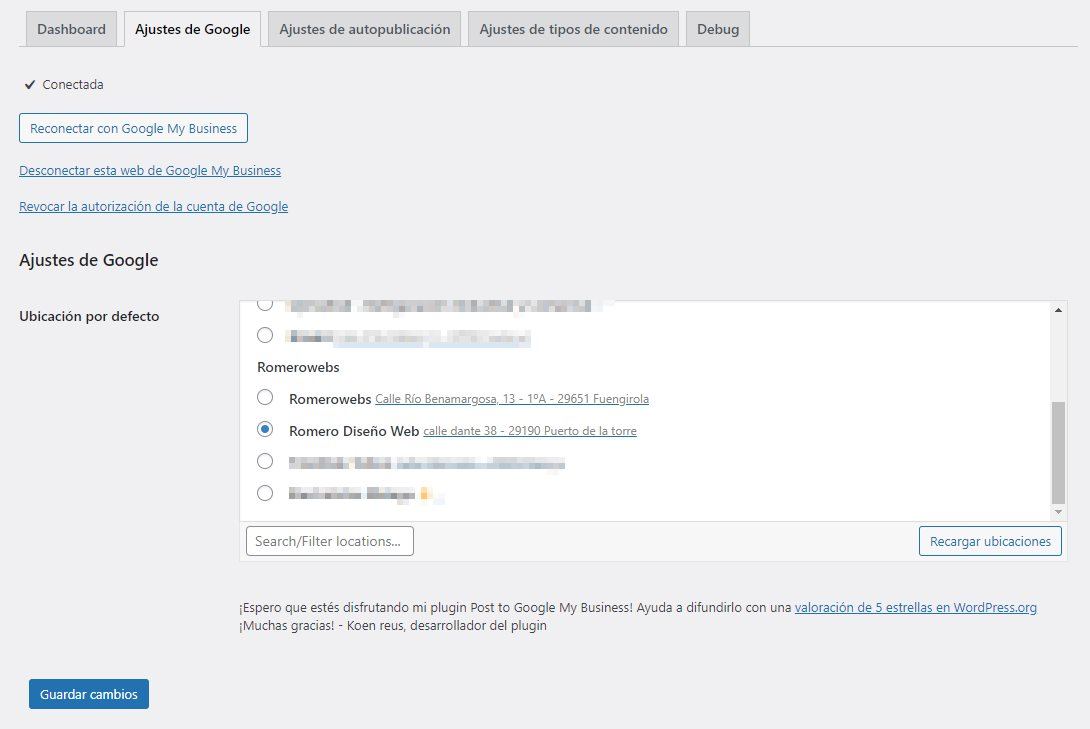Save with Guardar cambios button
This screenshot has width=1090, height=729.
89,694
